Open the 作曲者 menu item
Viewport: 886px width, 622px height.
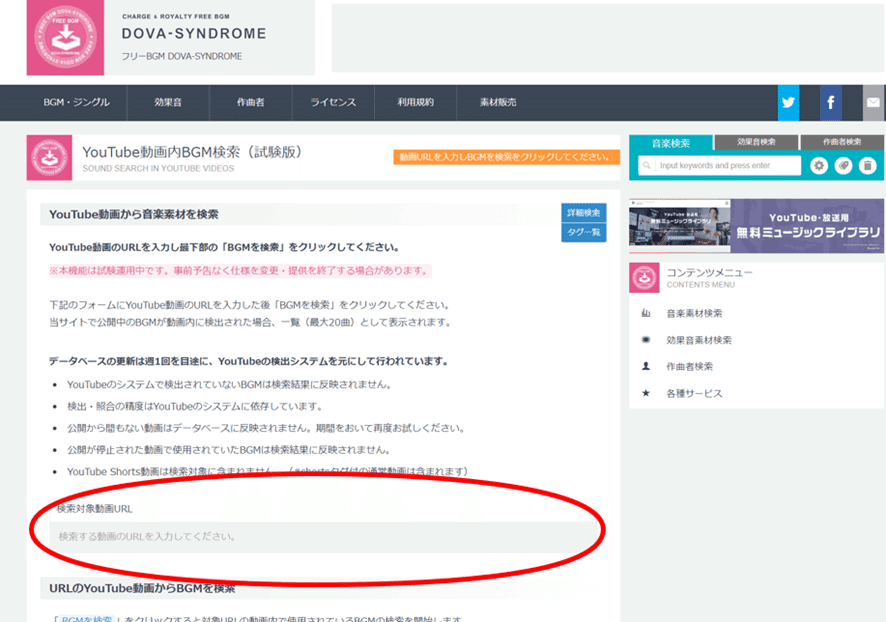pos(250,102)
